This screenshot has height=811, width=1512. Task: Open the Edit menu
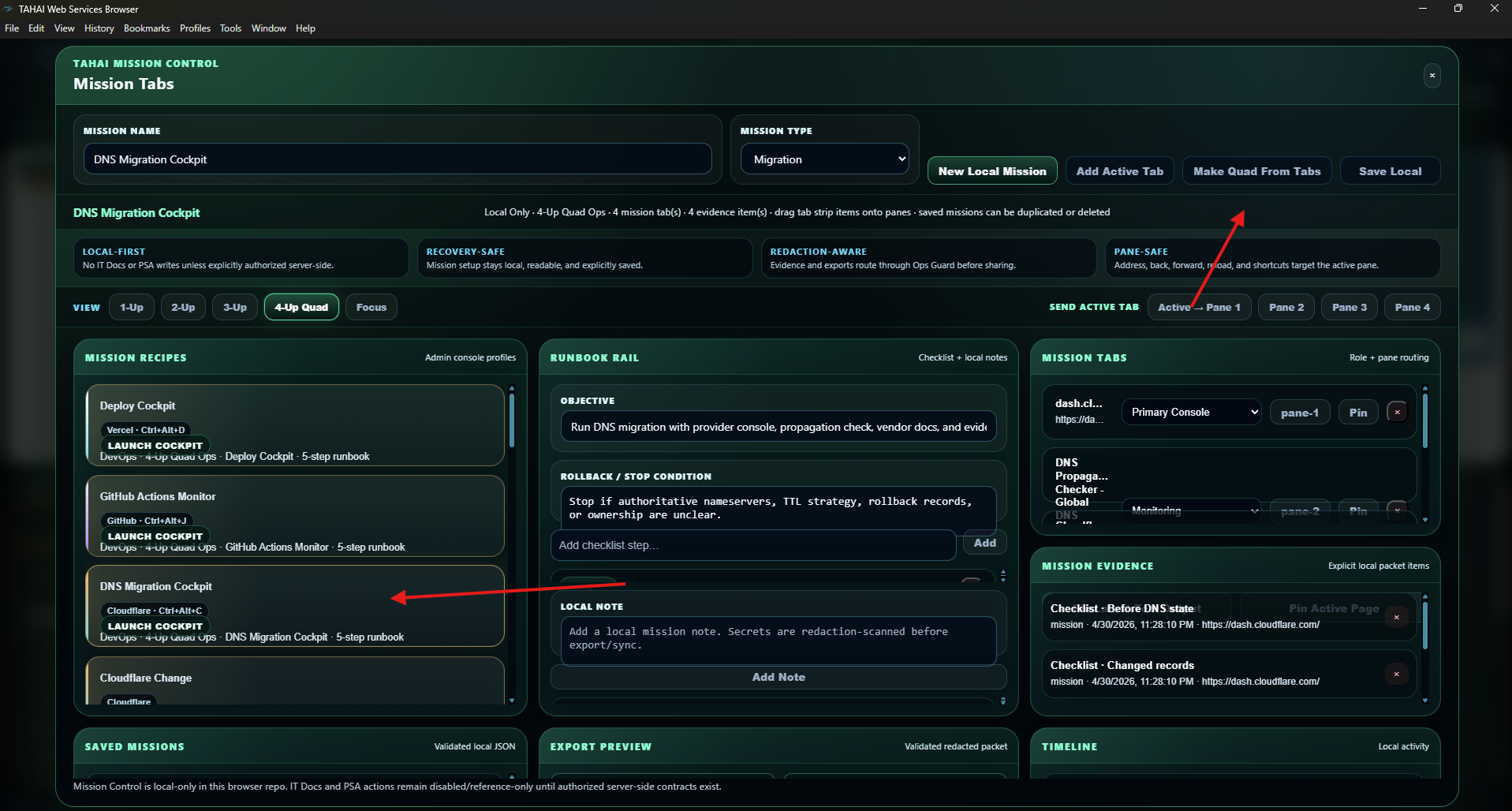coord(36,28)
